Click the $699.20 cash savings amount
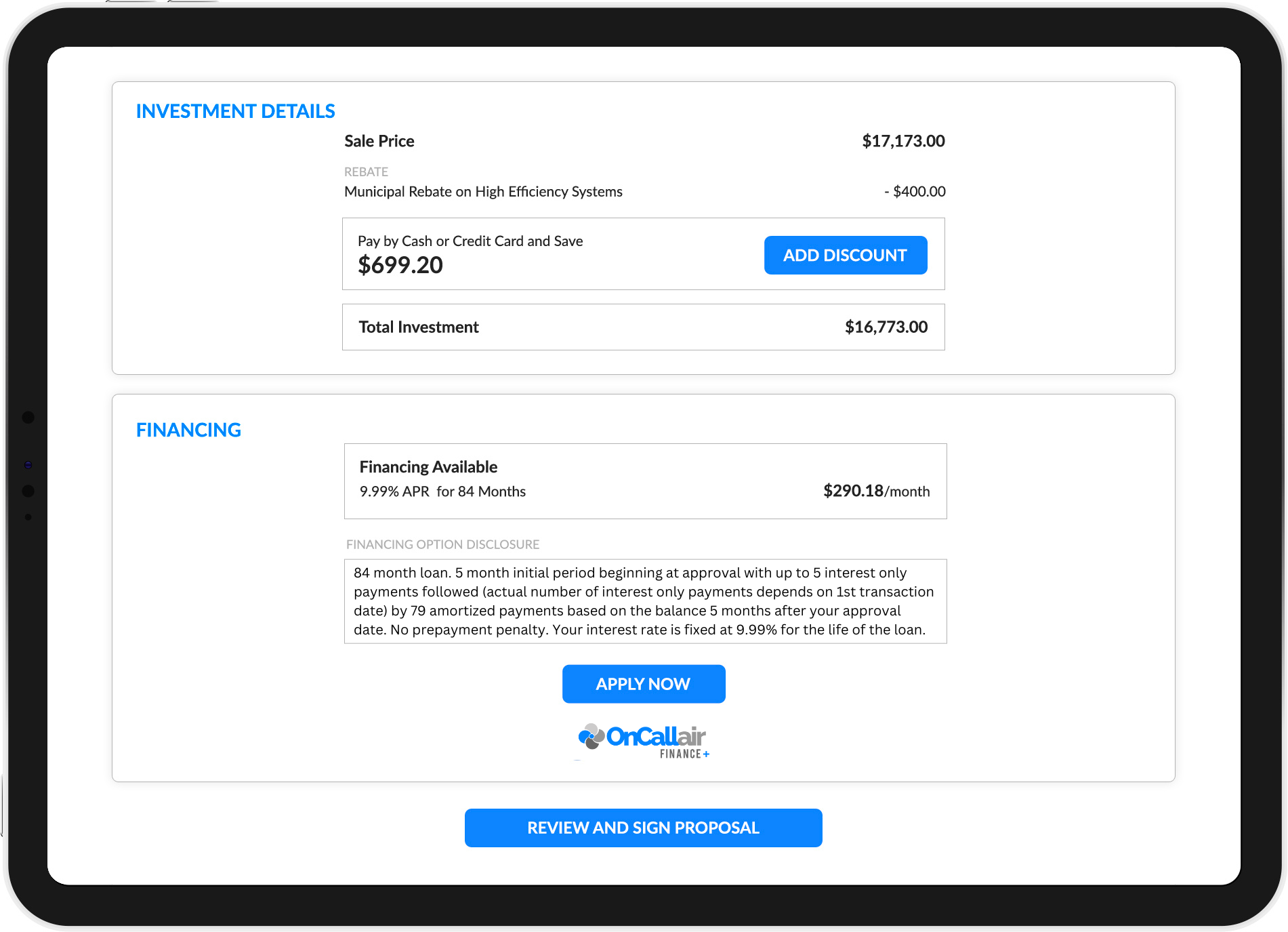The height and width of the screenshot is (932, 1288). pyautogui.click(x=400, y=265)
